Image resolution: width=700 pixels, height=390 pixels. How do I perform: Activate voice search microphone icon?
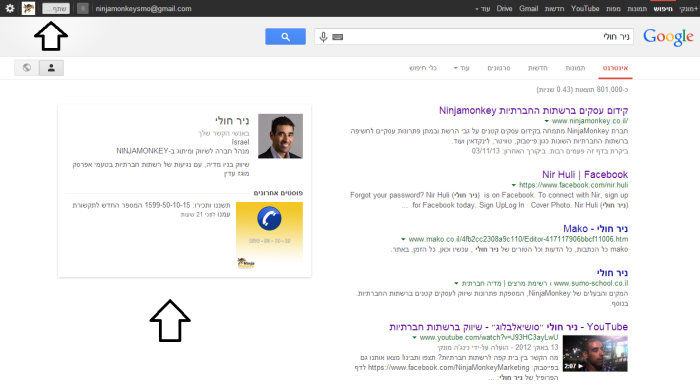point(324,37)
